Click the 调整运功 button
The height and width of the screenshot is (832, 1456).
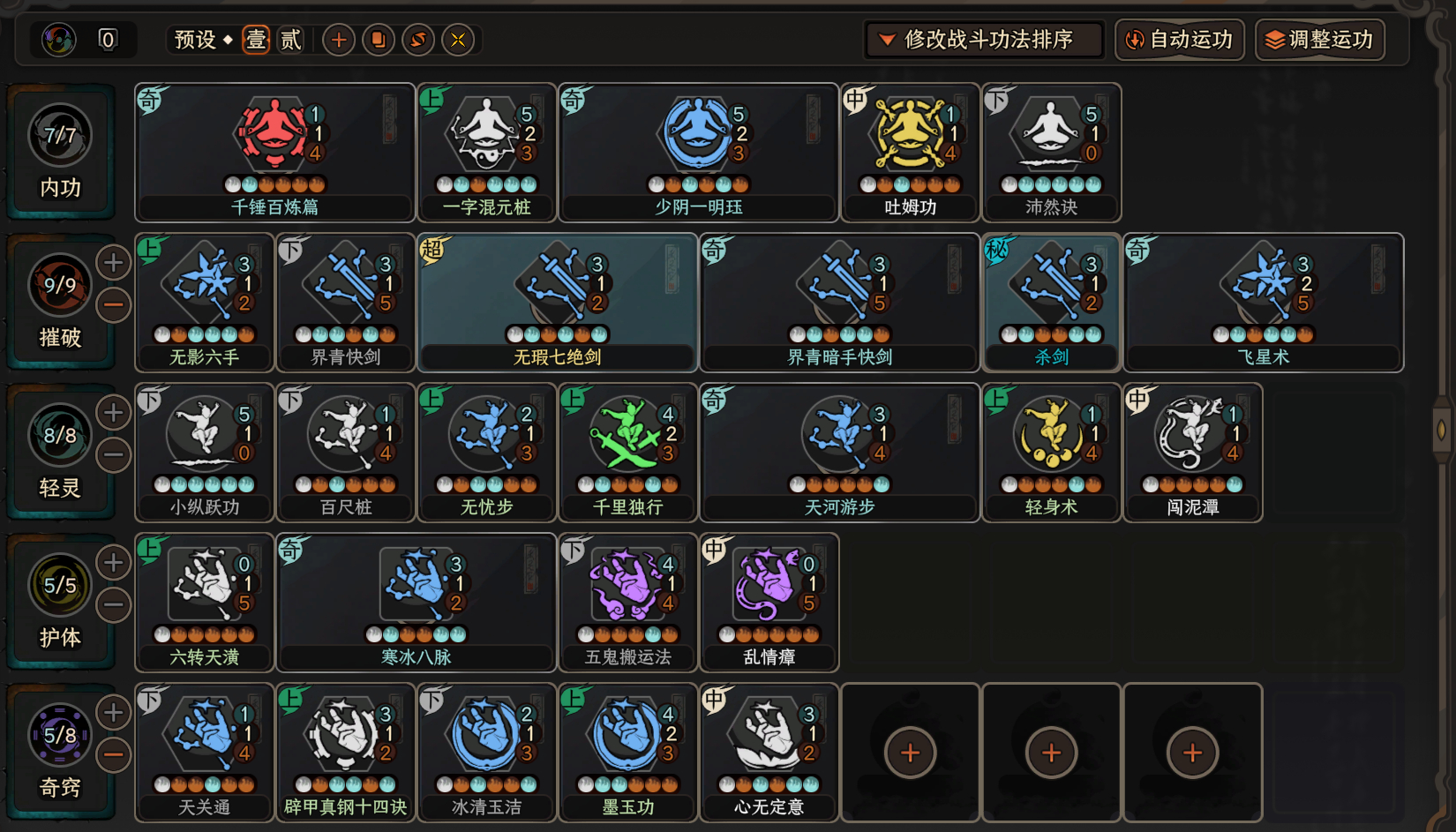click(x=1320, y=40)
